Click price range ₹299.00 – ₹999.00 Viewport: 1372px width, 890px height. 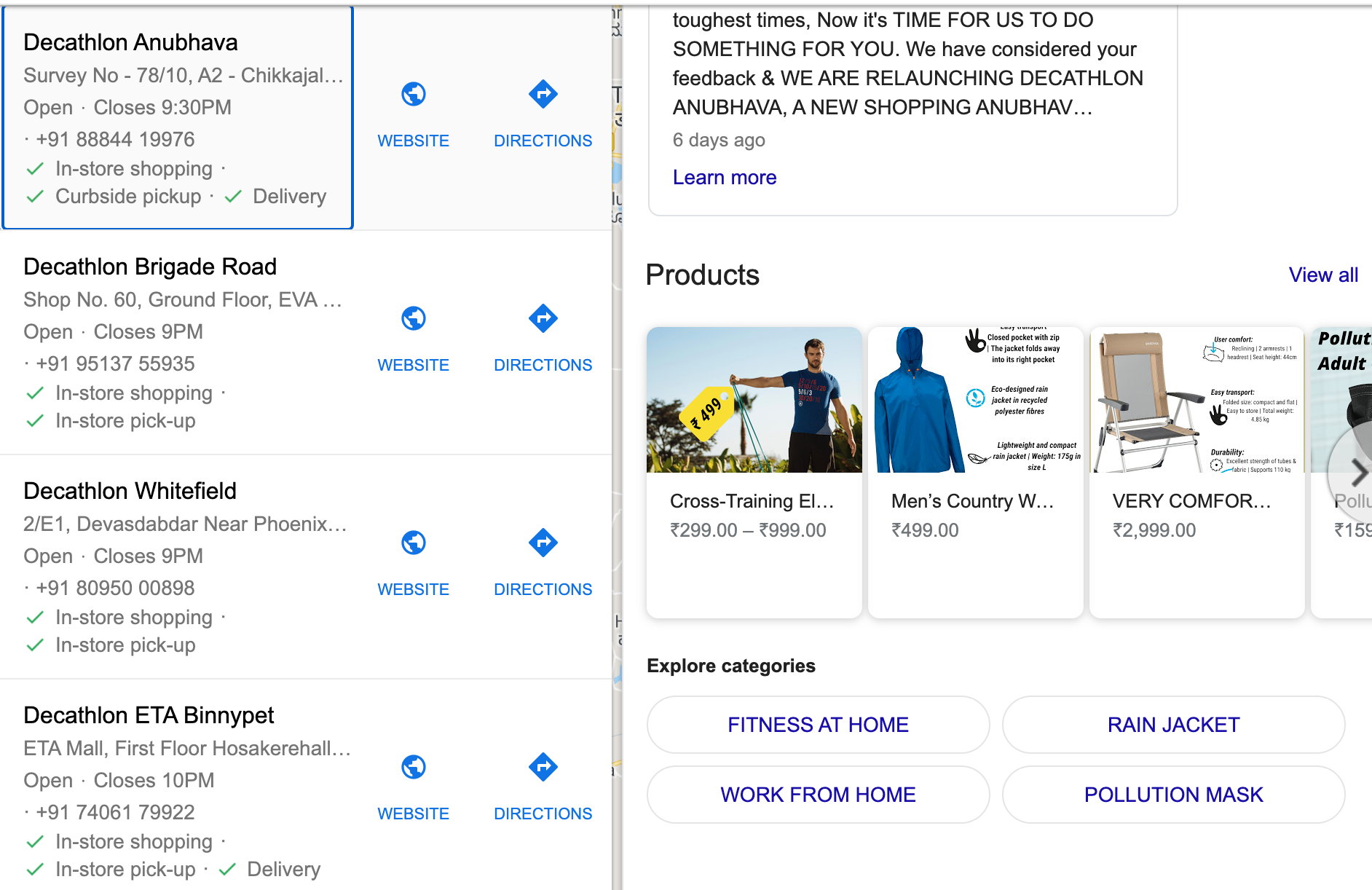(x=748, y=530)
